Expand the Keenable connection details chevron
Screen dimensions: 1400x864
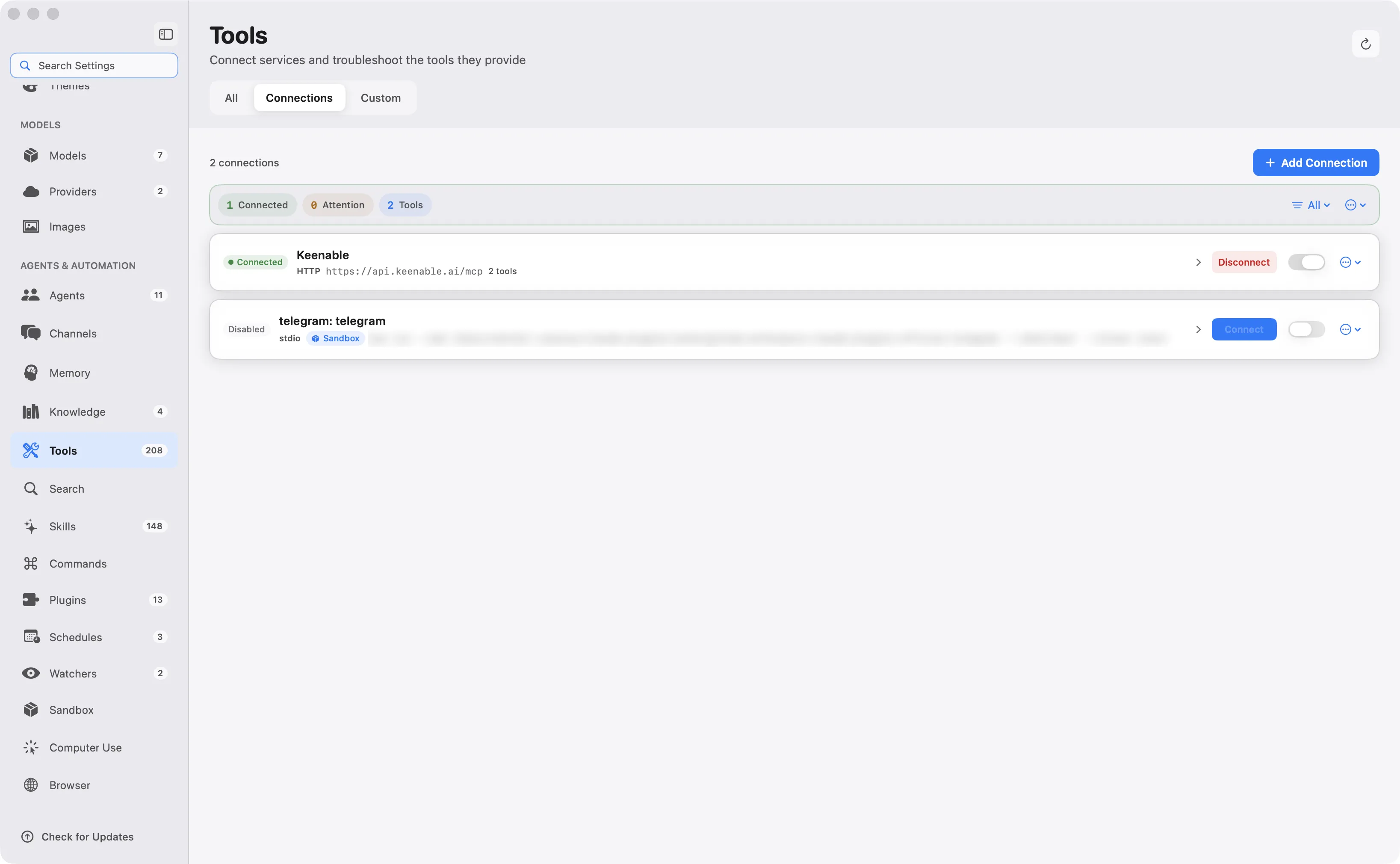(x=1198, y=262)
